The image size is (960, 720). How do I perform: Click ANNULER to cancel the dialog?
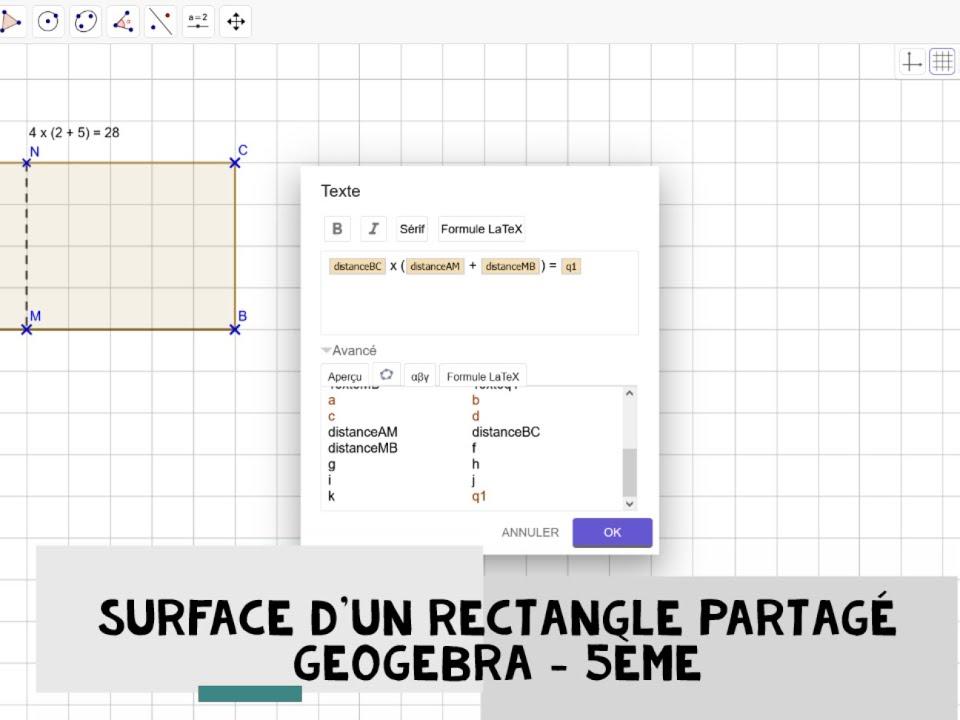pyautogui.click(x=529, y=532)
